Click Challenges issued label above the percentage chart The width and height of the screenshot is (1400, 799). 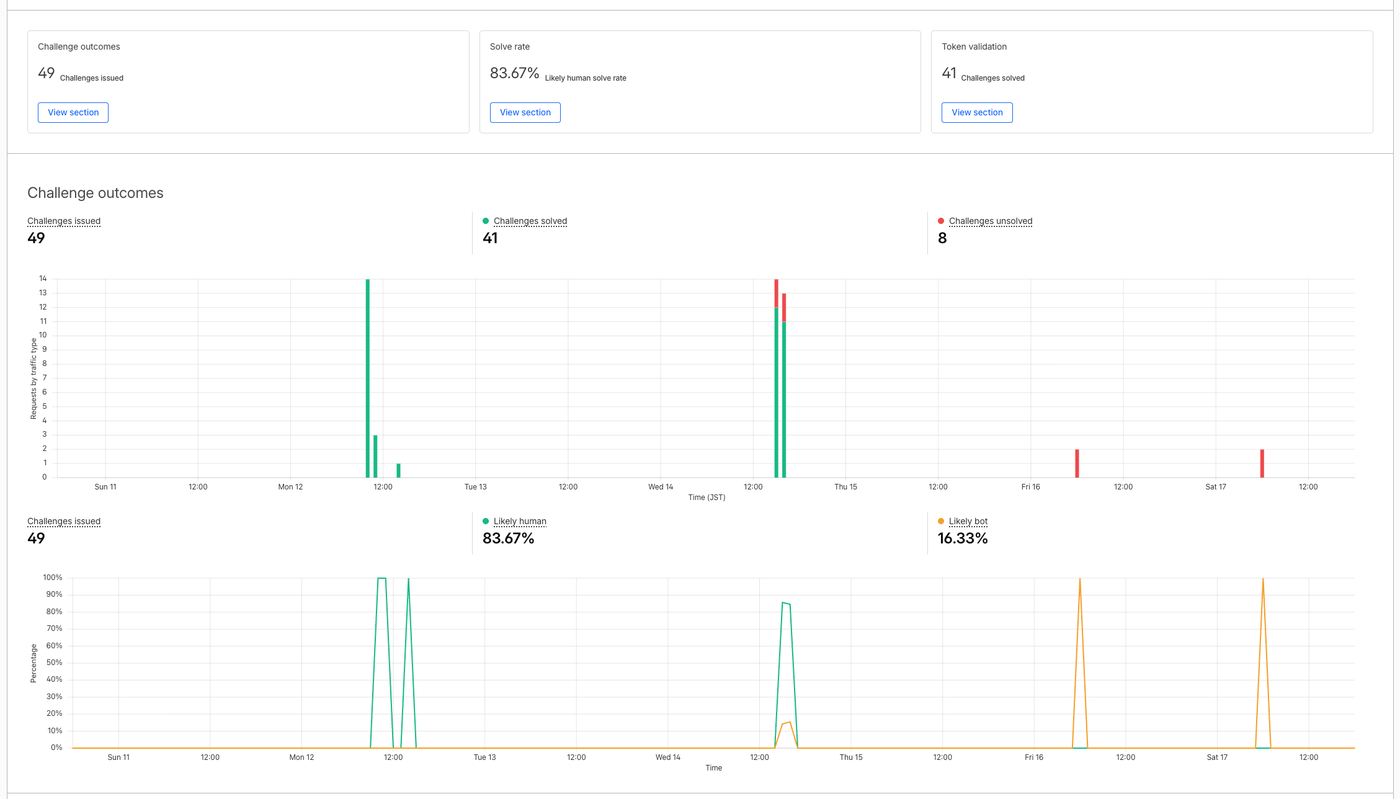coord(64,521)
